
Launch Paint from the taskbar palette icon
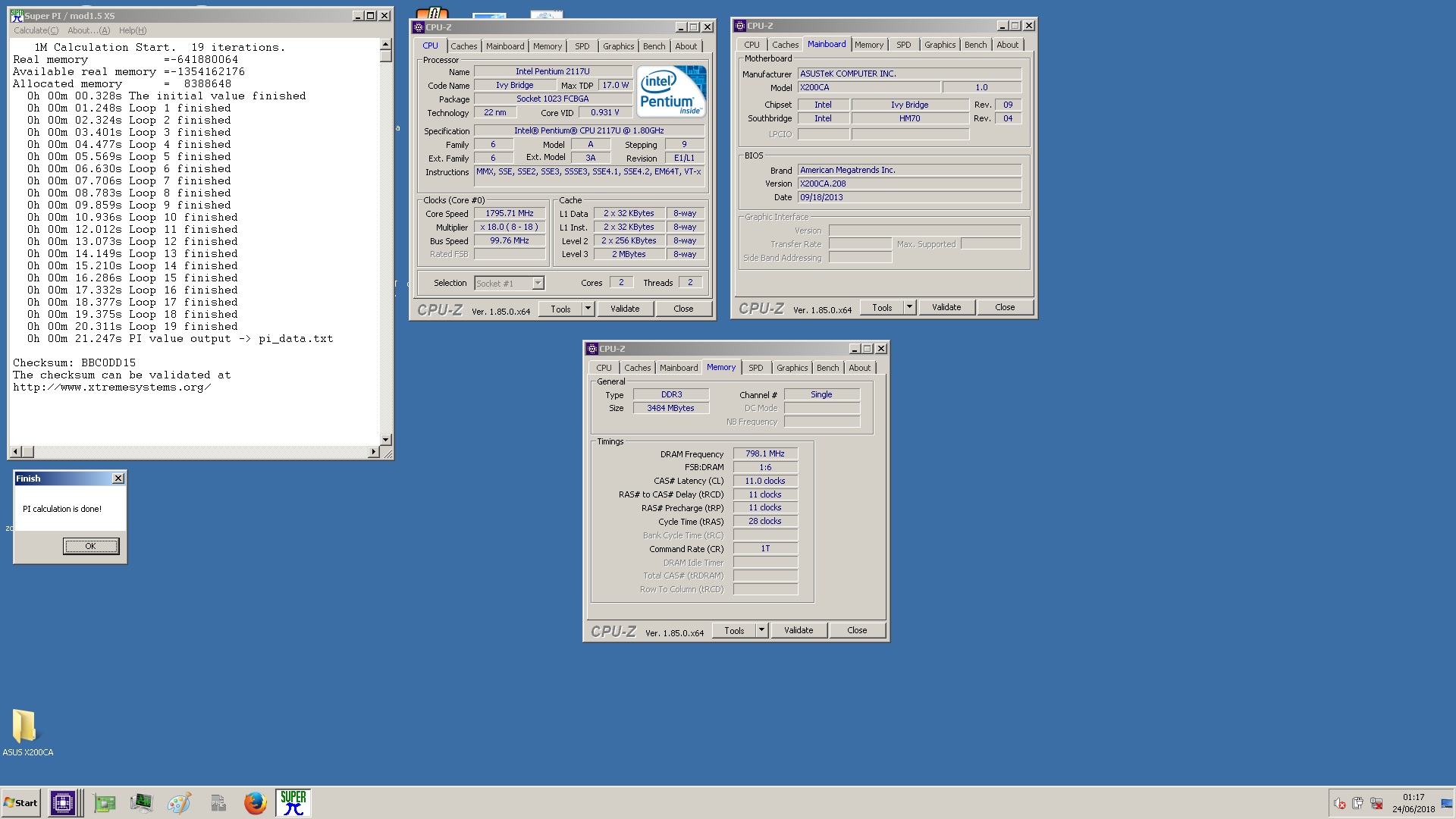point(179,803)
